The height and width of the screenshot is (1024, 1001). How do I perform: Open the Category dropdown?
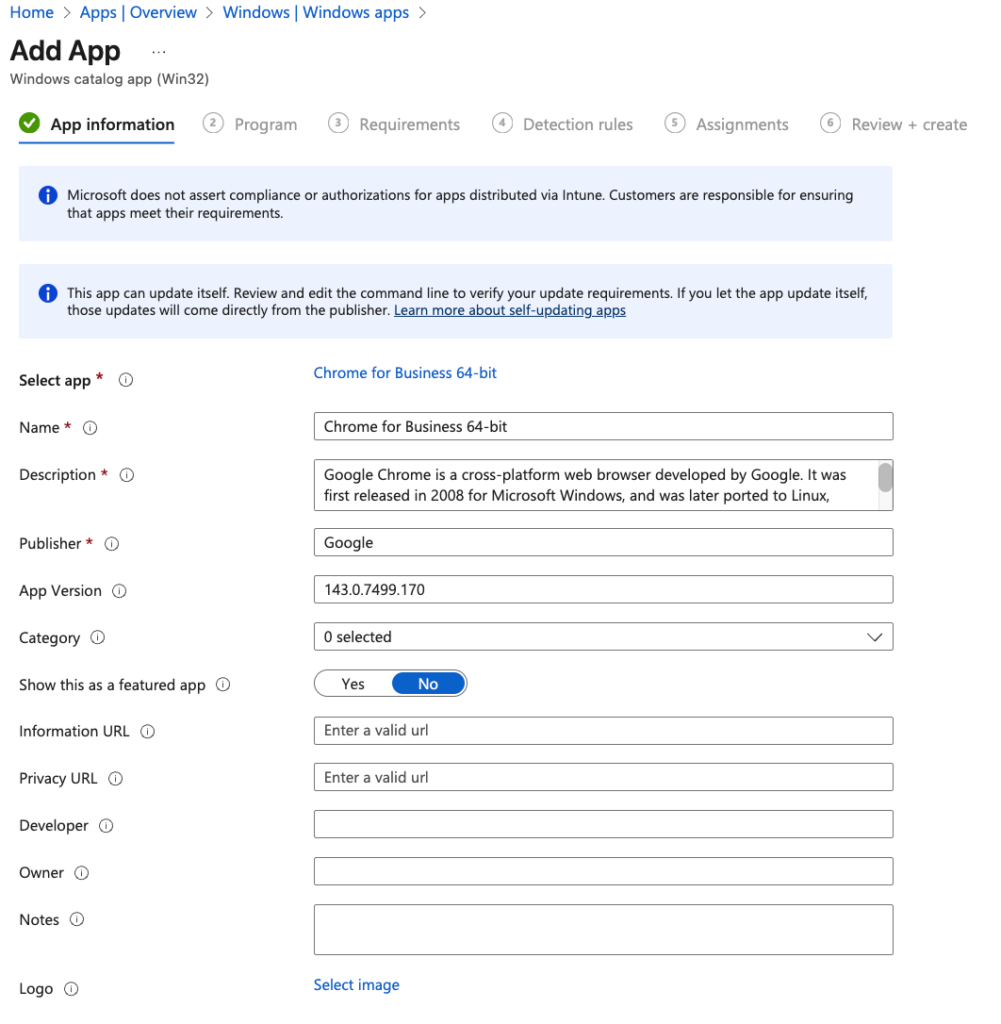pyautogui.click(x=602, y=637)
